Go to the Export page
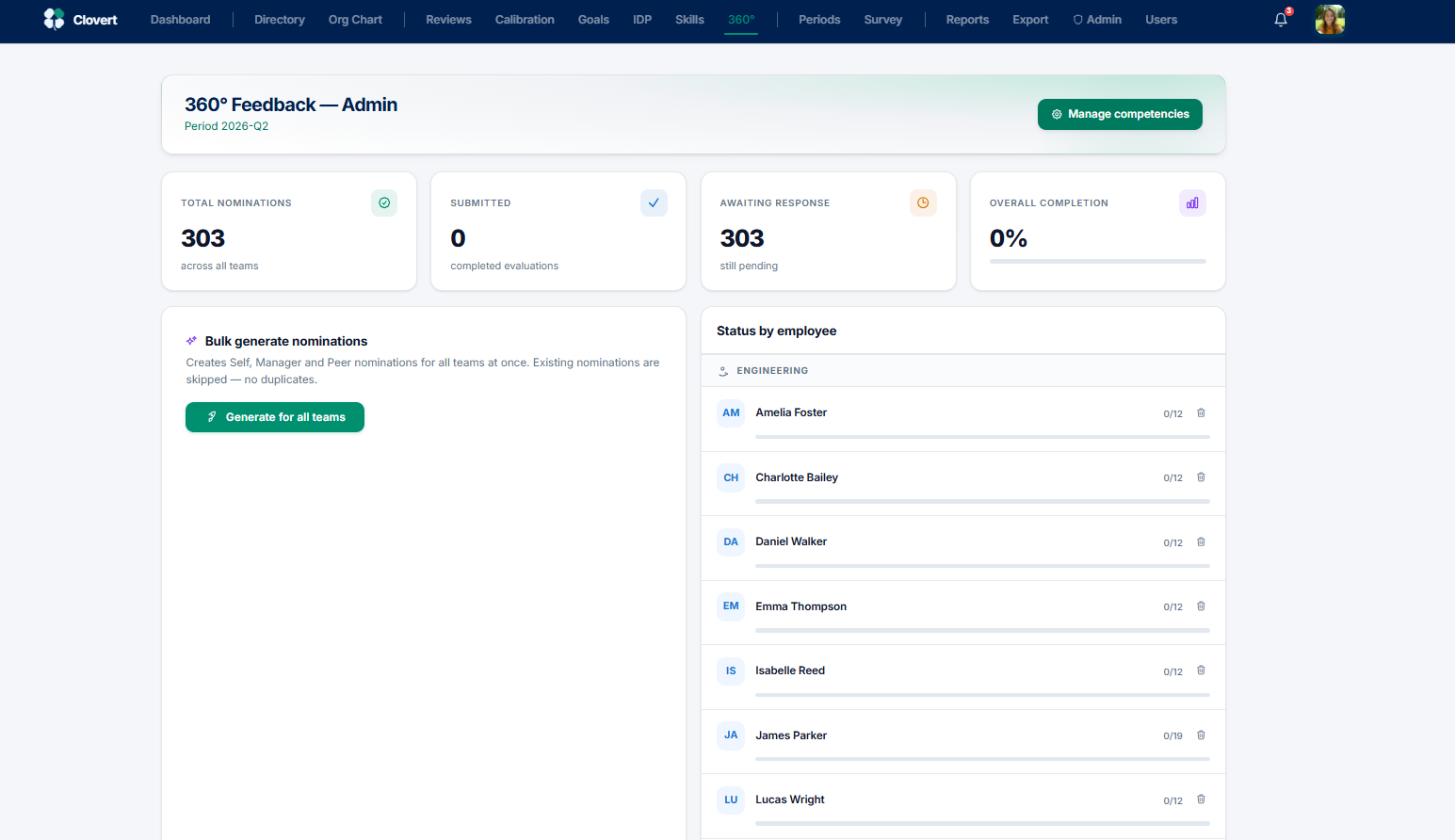Image resolution: width=1455 pixels, height=840 pixels. coord(1030,20)
